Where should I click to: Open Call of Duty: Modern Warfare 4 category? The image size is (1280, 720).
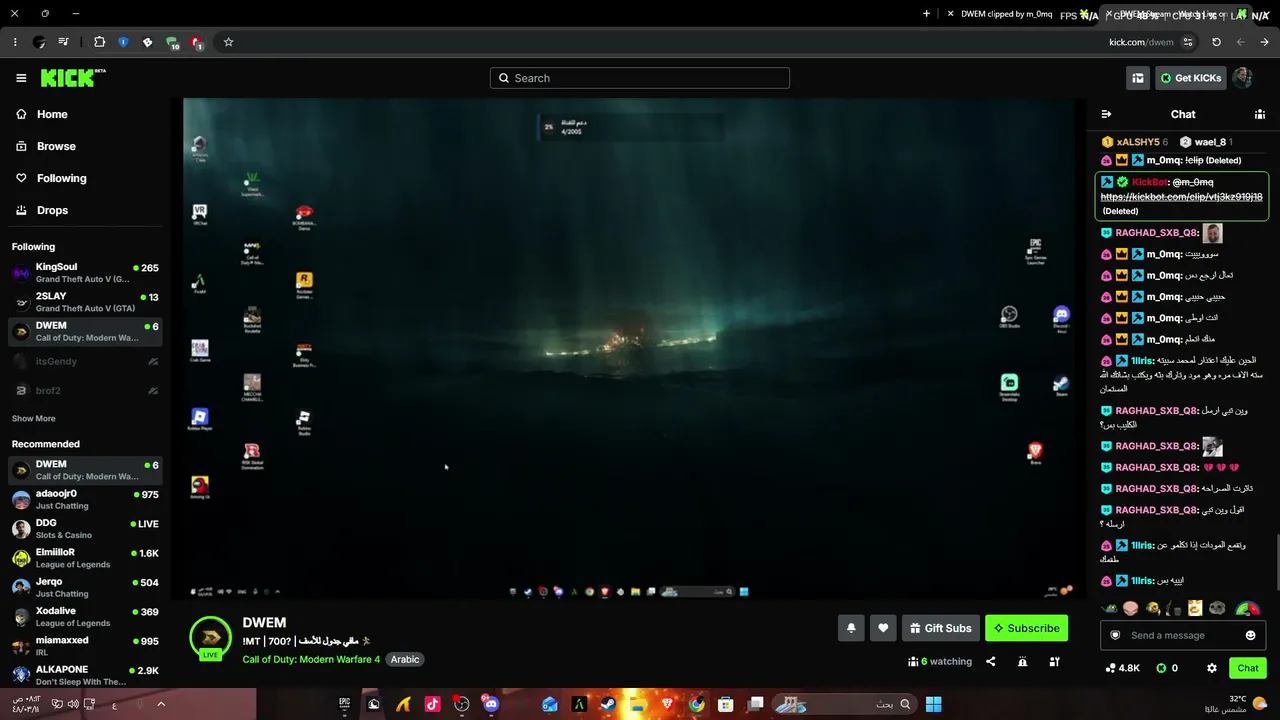click(311, 659)
